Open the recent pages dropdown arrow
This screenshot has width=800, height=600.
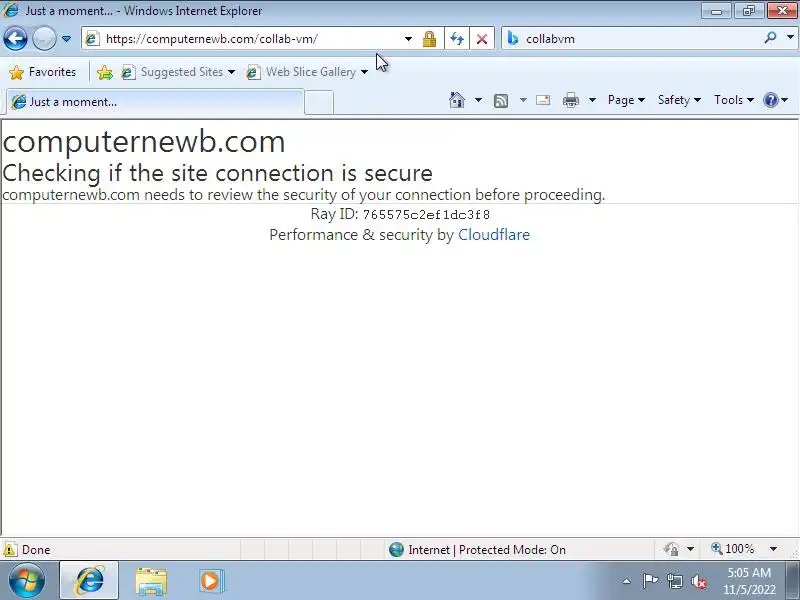[x=66, y=39]
